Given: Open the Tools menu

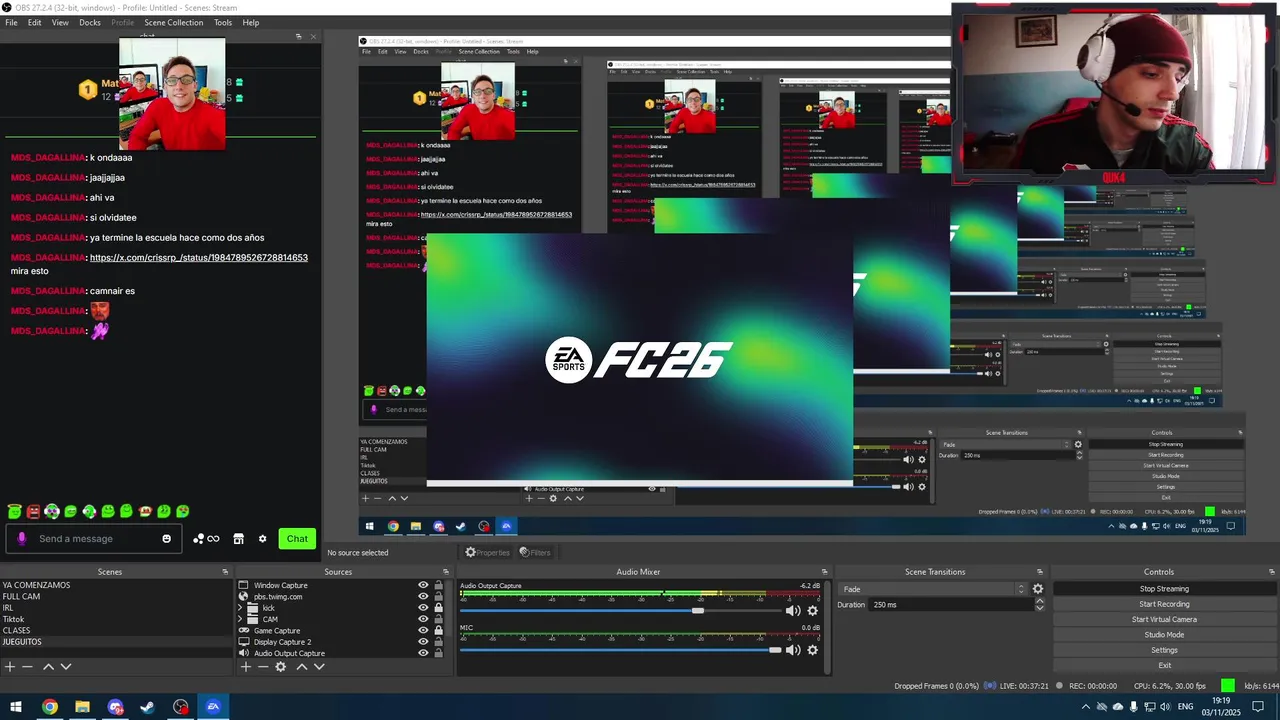Looking at the screenshot, I should (223, 22).
